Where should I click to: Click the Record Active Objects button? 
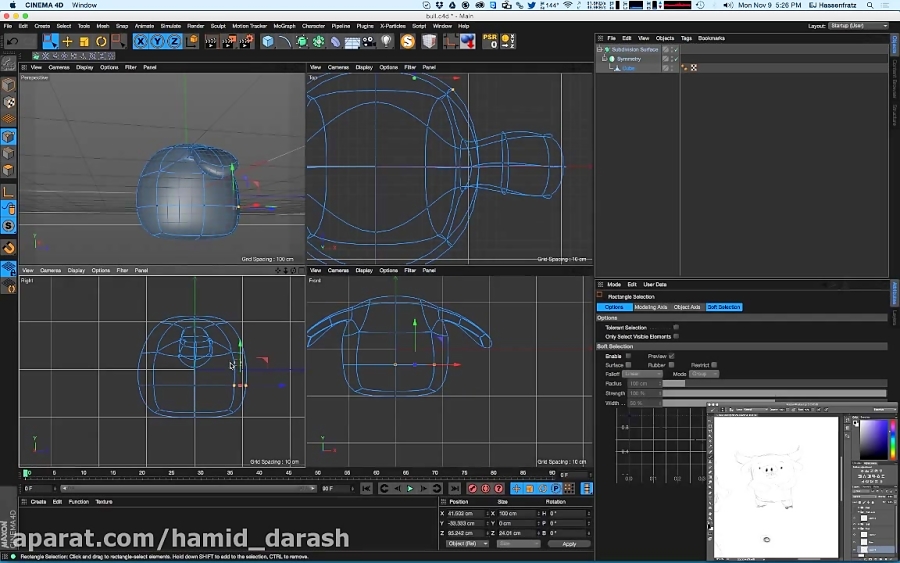[x=472, y=488]
